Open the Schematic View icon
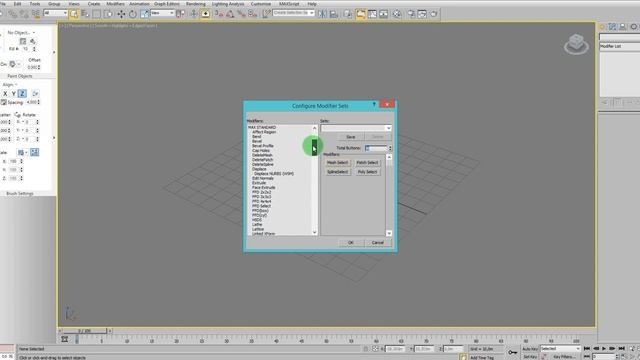The height and width of the screenshot is (360, 640). [x=384, y=14]
